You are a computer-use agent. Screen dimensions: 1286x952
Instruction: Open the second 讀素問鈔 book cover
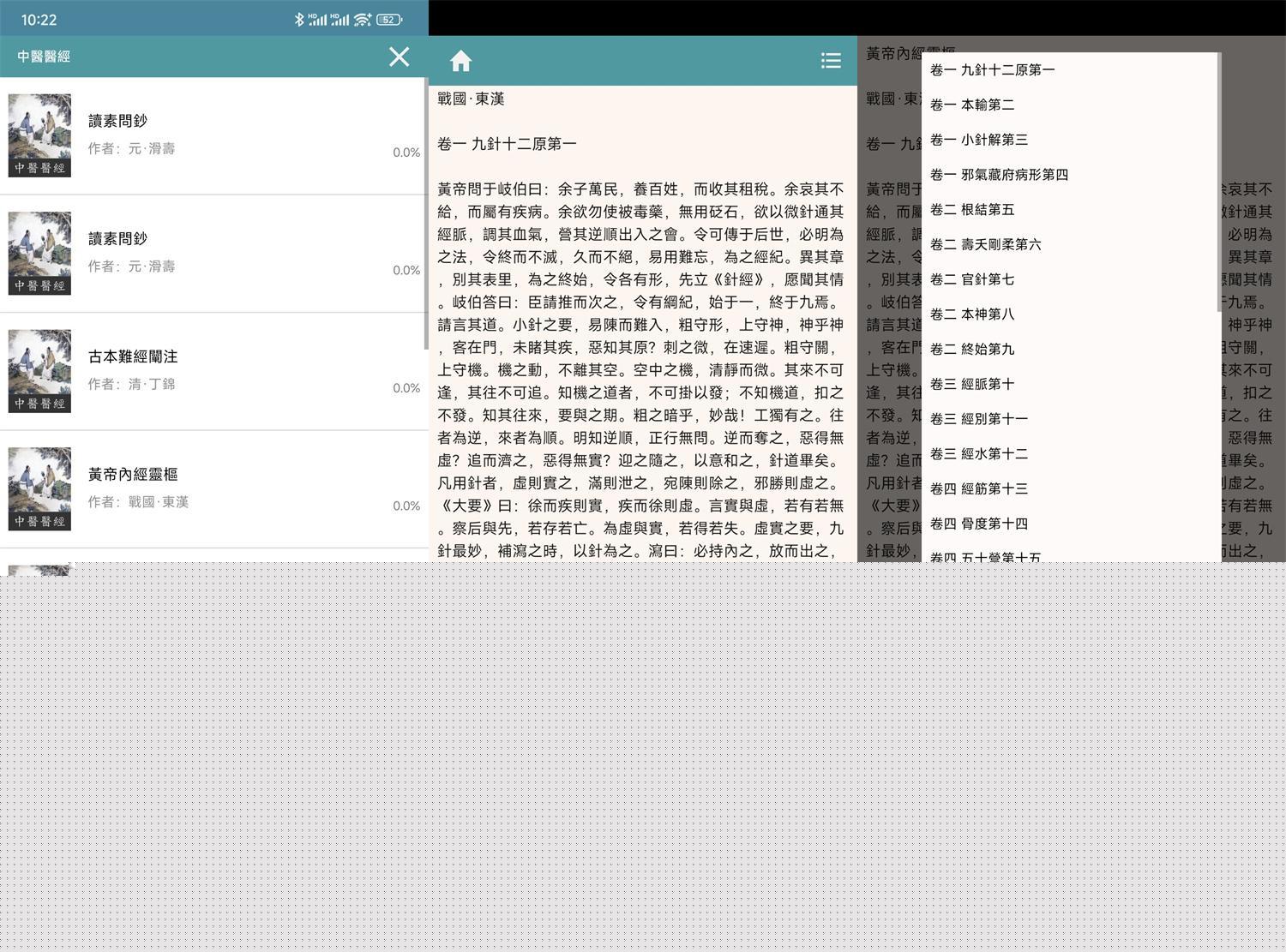[x=39, y=254]
